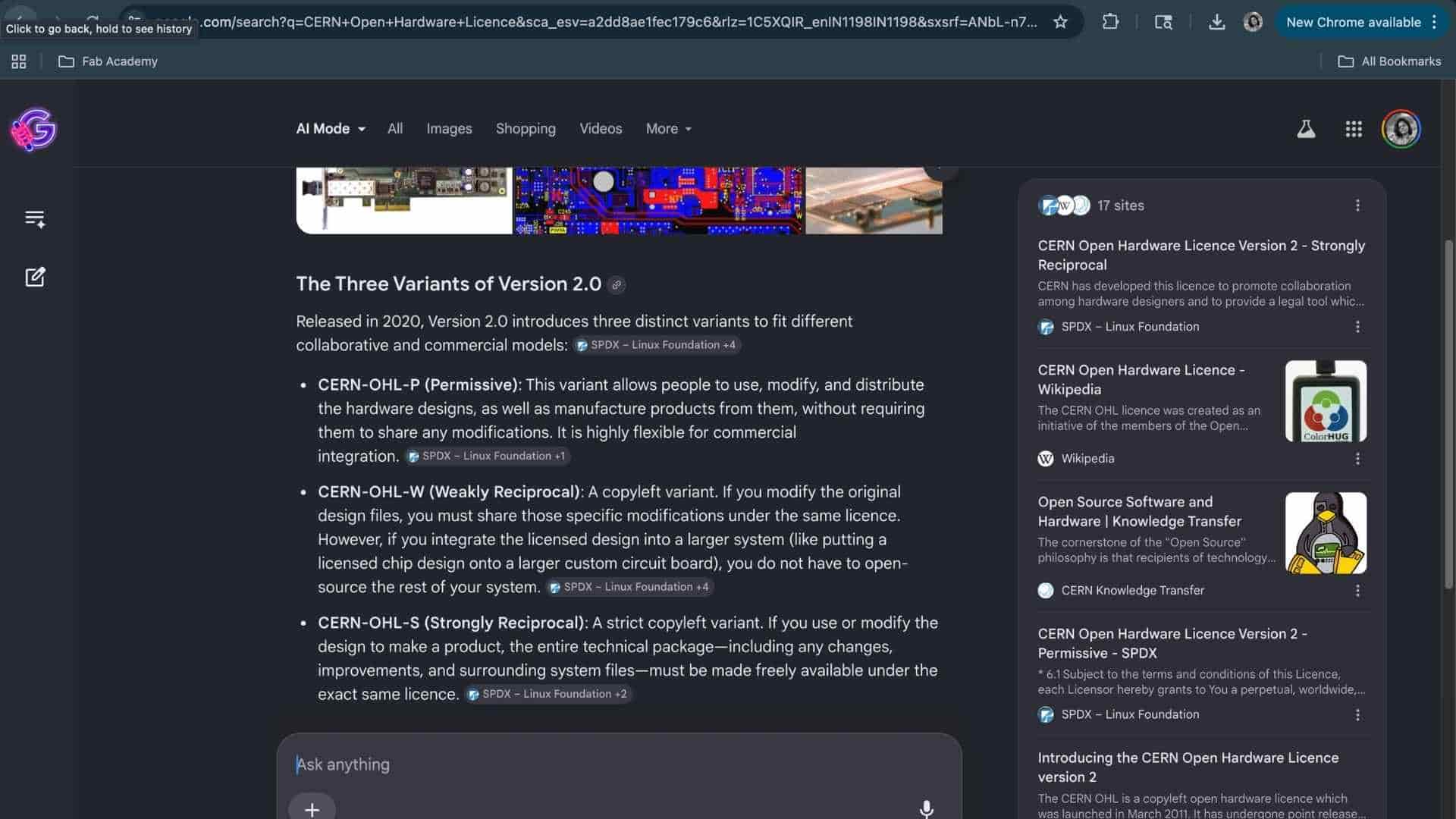The width and height of the screenshot is (1456, 819).
Task: Switch to the Videos tab
Action: click(601, 129)
